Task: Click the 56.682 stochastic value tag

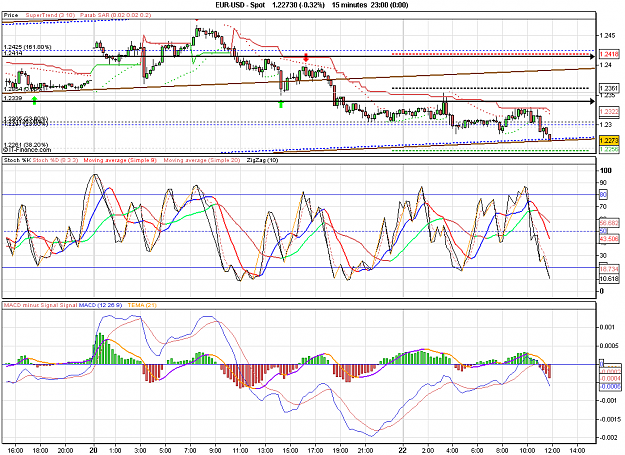Action: (x=609, y=223)
